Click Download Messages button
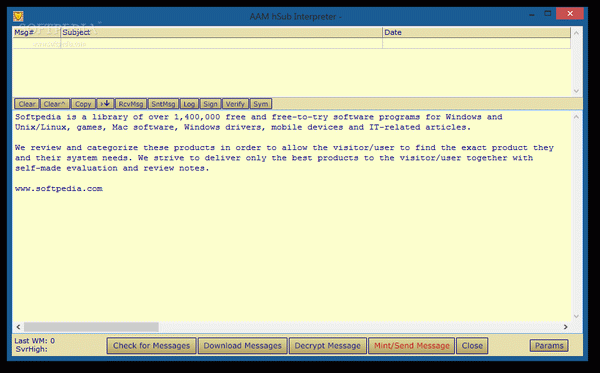This screenshot has width=600, height=373. pos(243,346)
